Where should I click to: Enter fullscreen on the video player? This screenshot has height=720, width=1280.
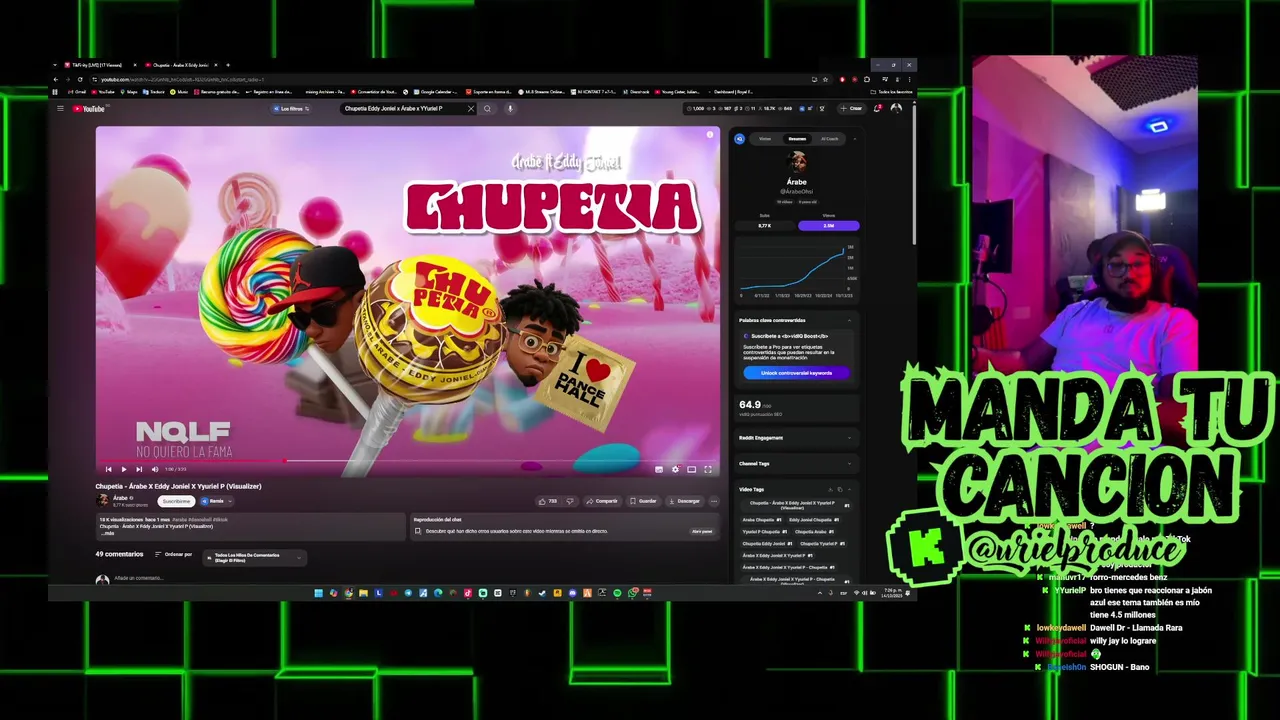click(708, 469)
